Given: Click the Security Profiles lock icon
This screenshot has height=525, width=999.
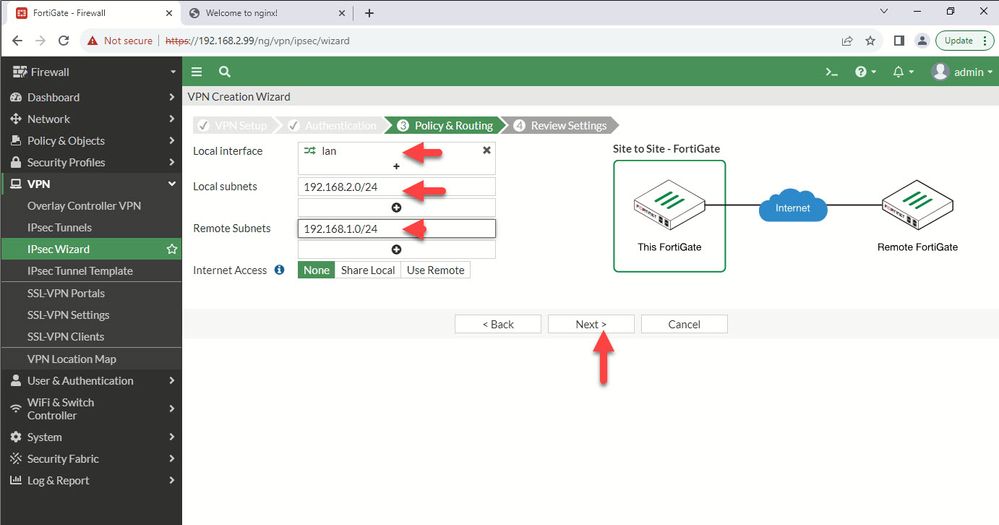Looking at the screenshot, I should click(x=16, y=162).
